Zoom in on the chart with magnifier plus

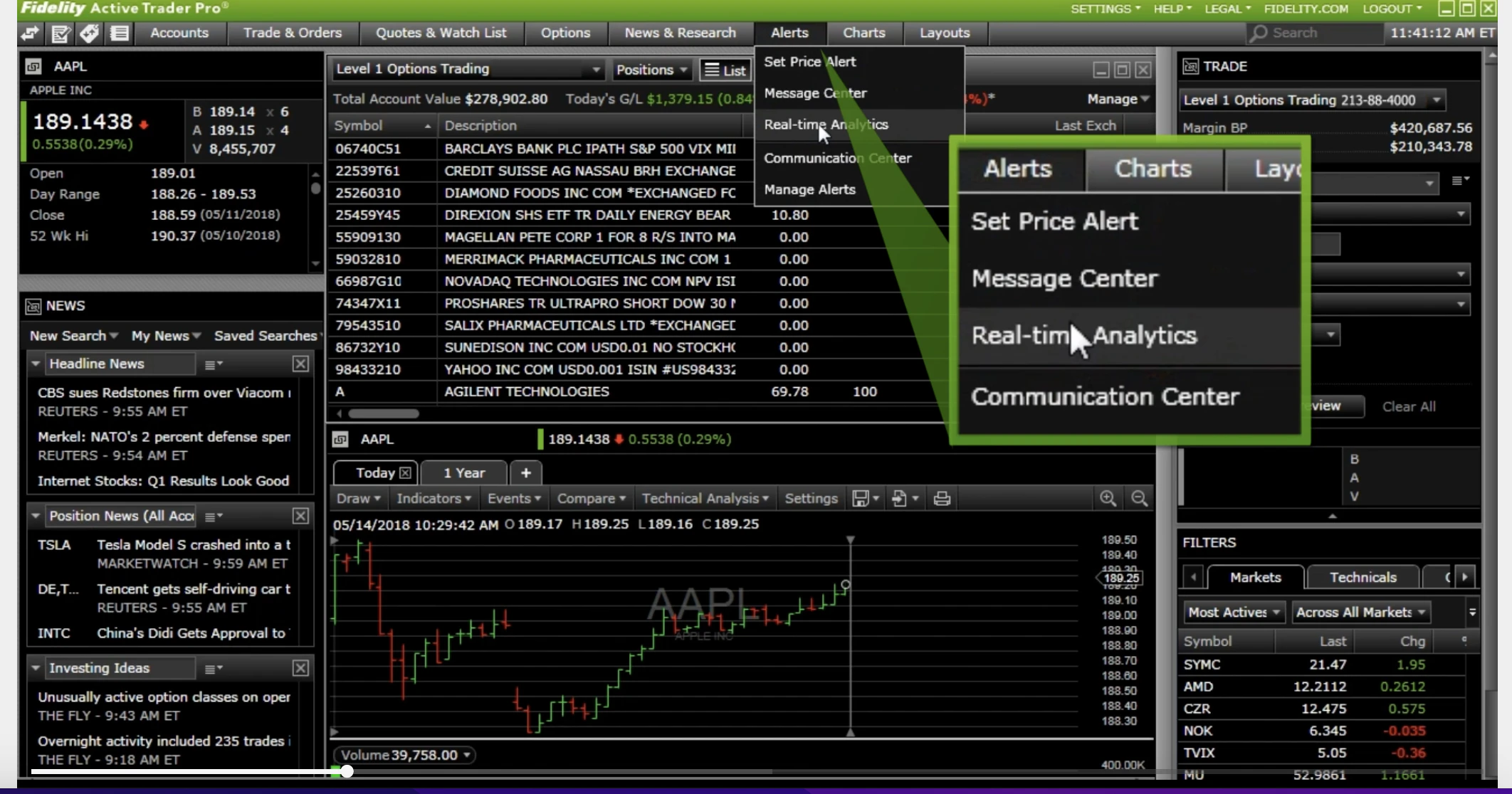point(1108,498)
